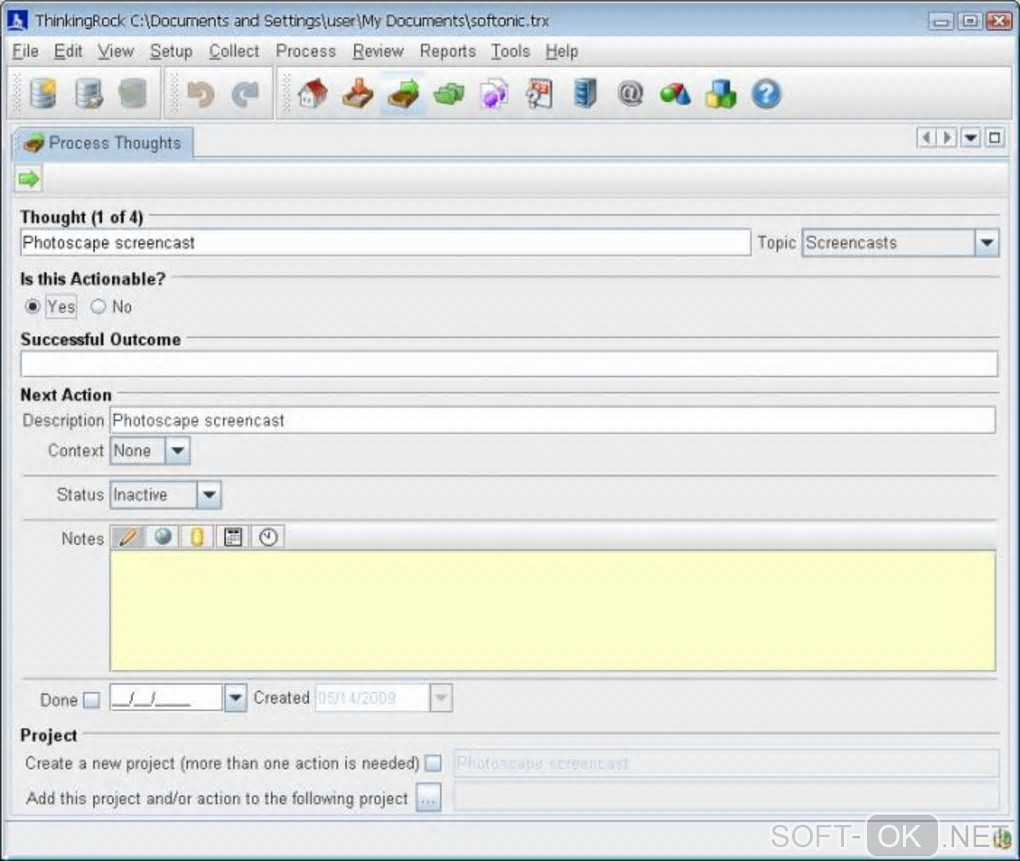
Task: Click the globe link icon in Notes
Action: click(x=163, y=536)
